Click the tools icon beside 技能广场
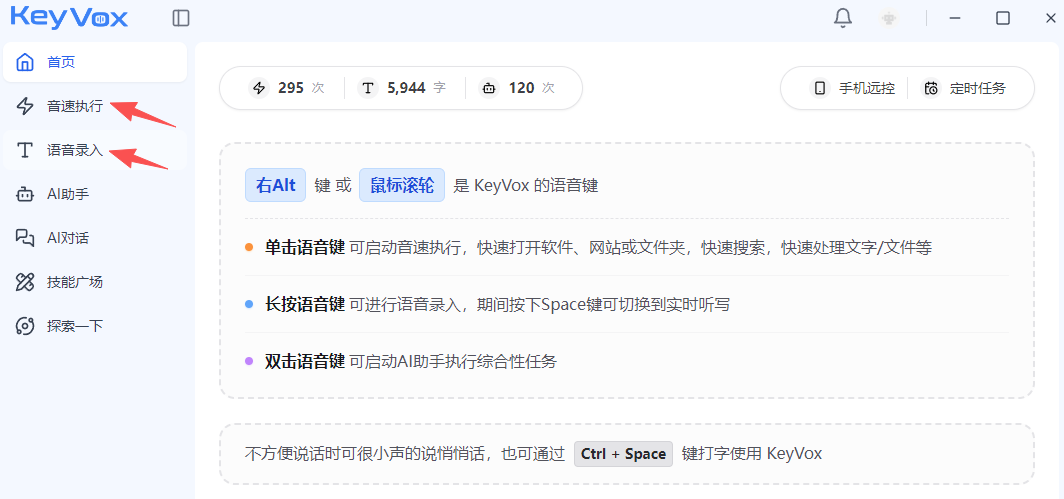 pos(25,282)
